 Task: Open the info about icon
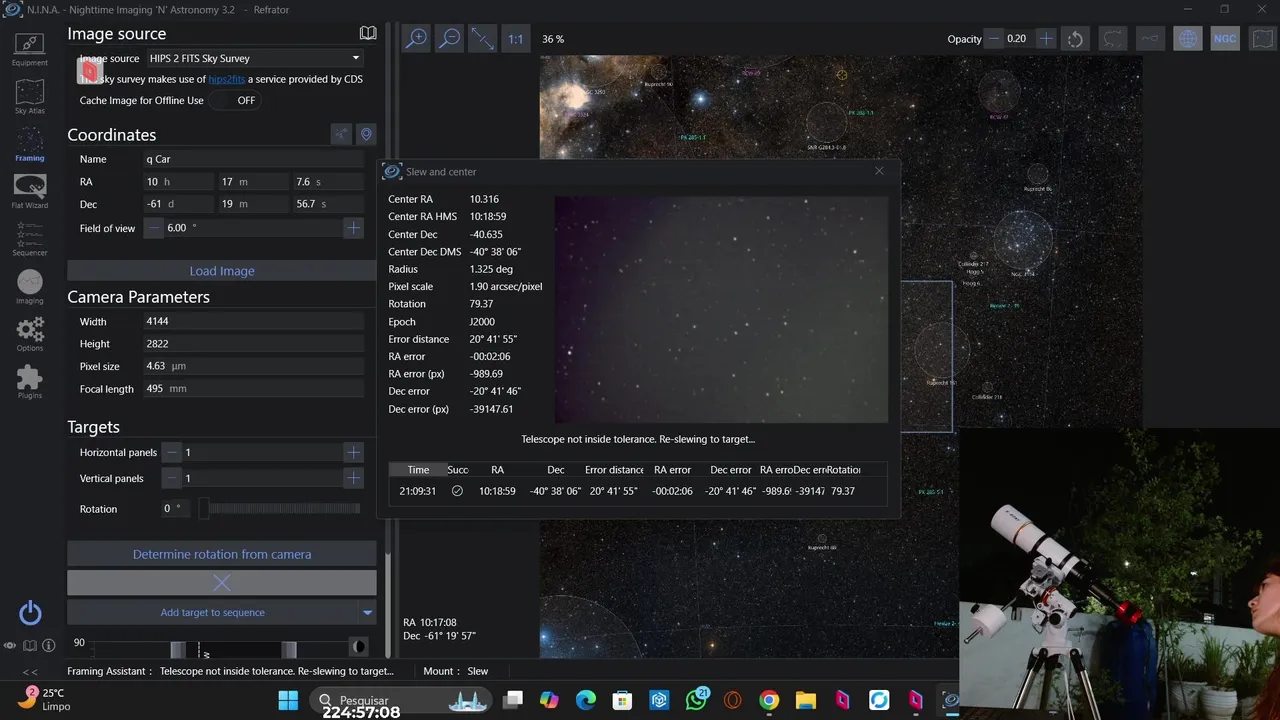[48, 646]
